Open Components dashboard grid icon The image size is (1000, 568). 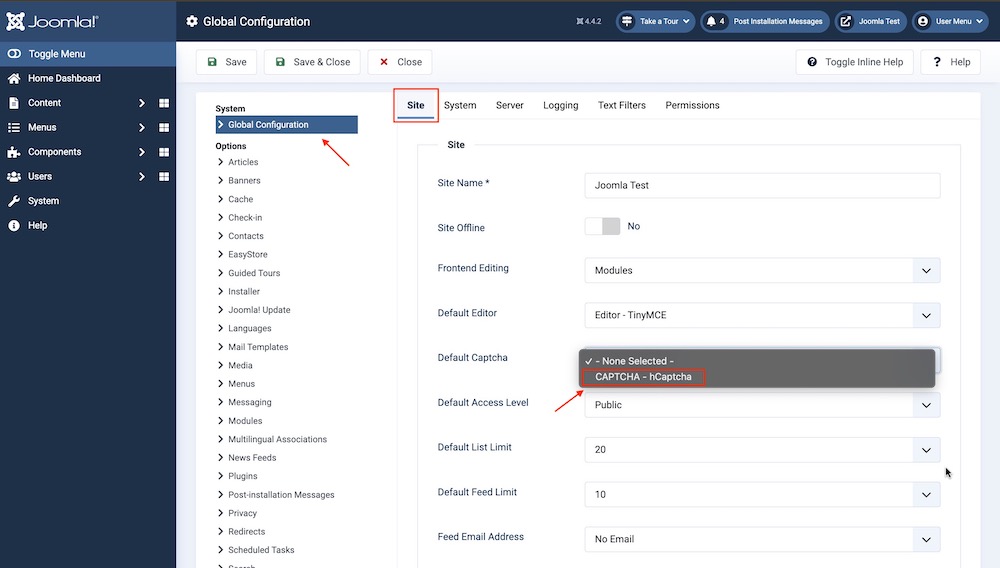click(164, 152)
